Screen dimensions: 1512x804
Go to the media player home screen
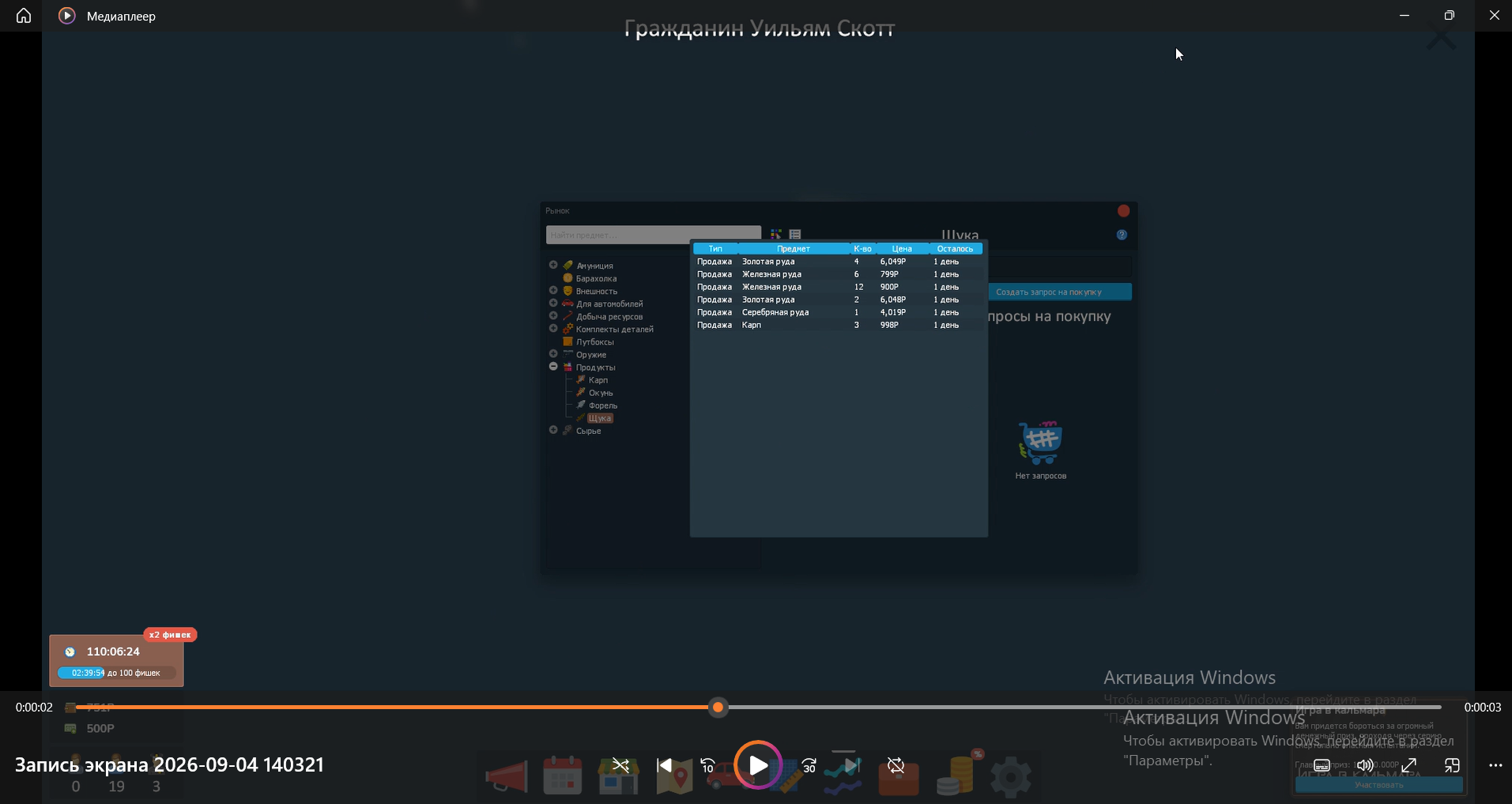[x=24, y=16]
